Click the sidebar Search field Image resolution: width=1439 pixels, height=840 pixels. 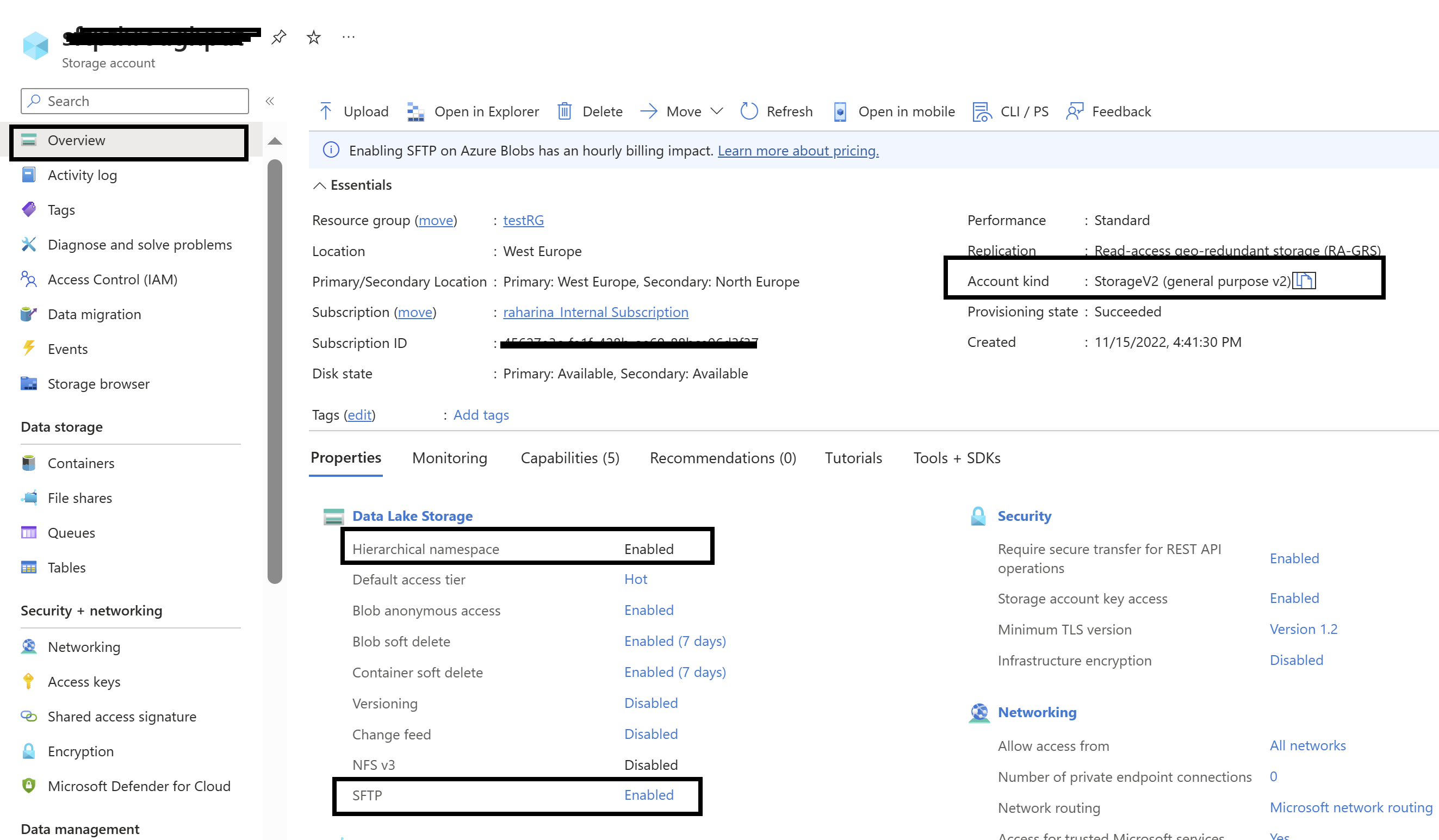click(x=135, y=101)
